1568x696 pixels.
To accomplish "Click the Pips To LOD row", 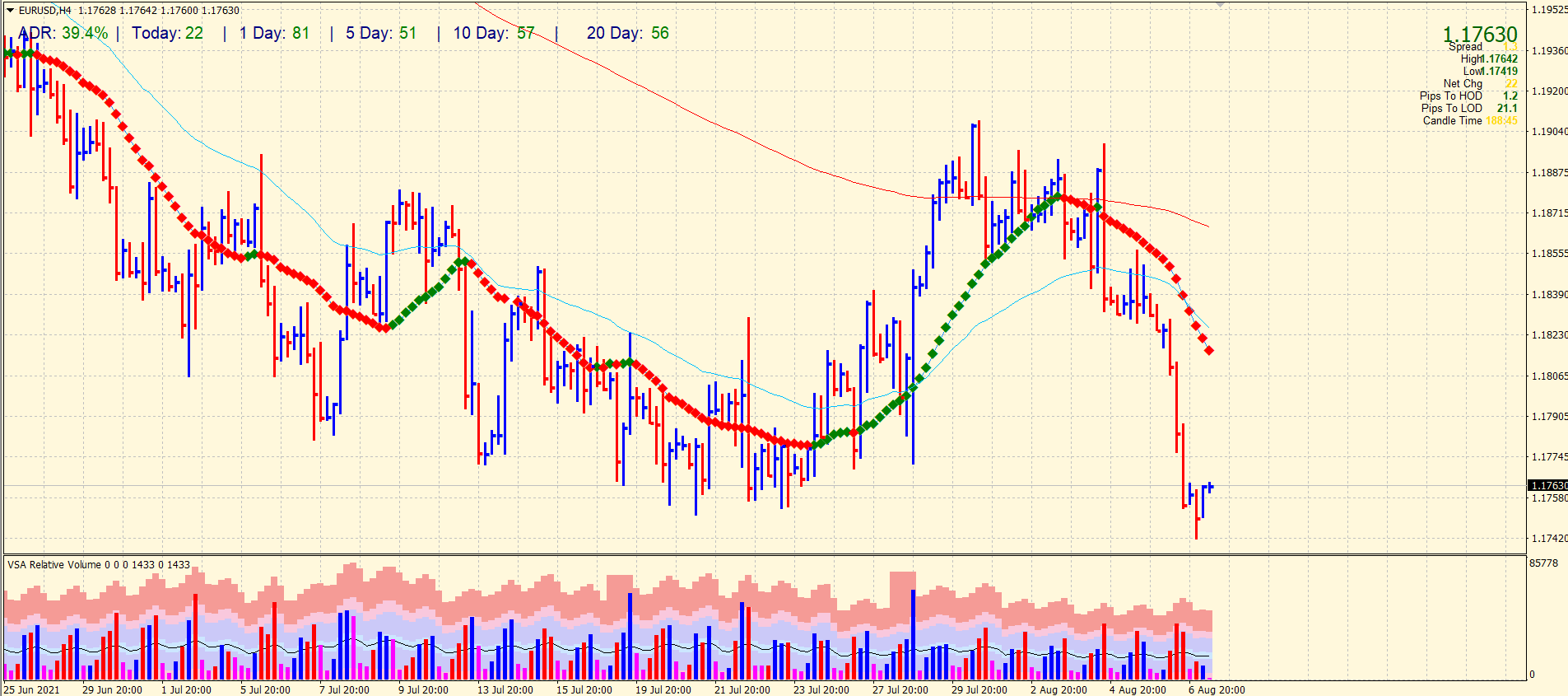I will (1468, 109).
